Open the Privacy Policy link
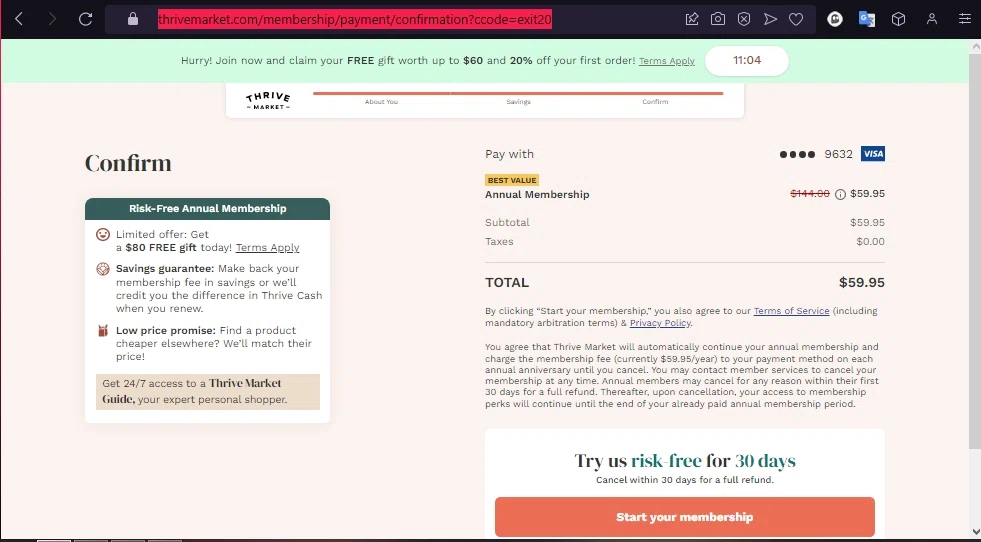Image resolution: width=981 pixels, height=542 pixels. tap(660, 323)
